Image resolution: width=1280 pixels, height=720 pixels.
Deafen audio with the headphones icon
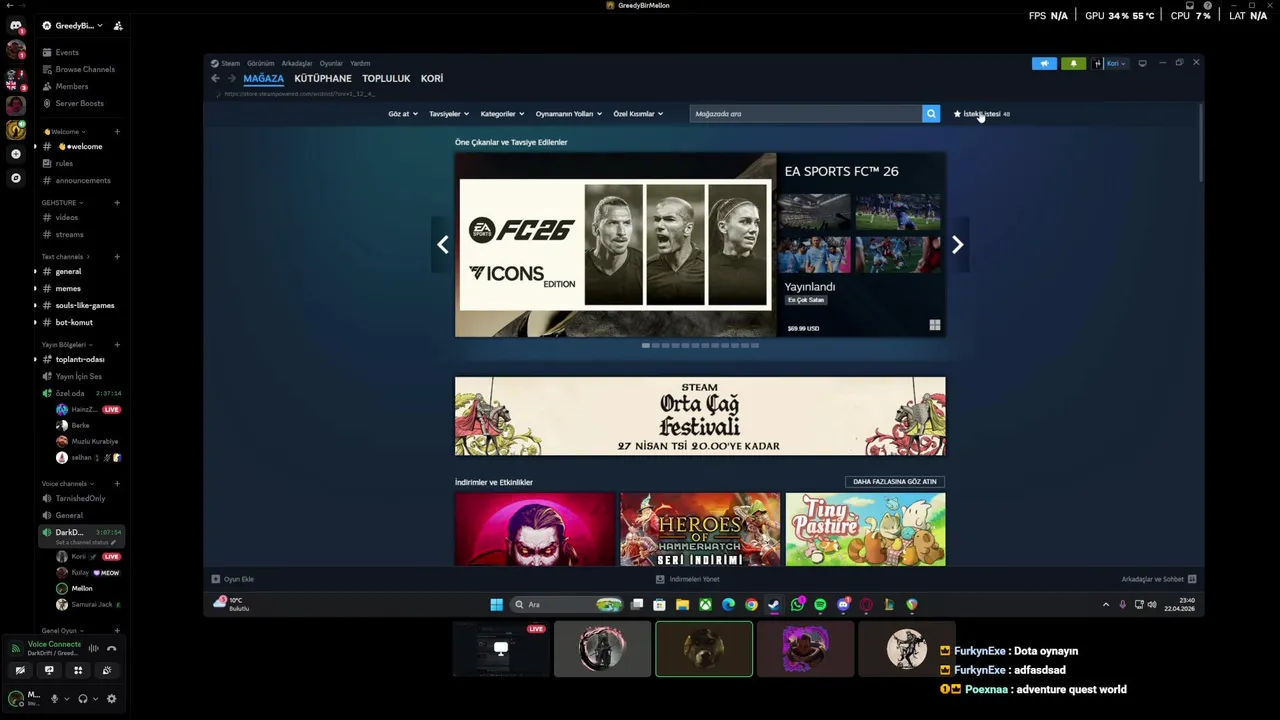point(83,699)
